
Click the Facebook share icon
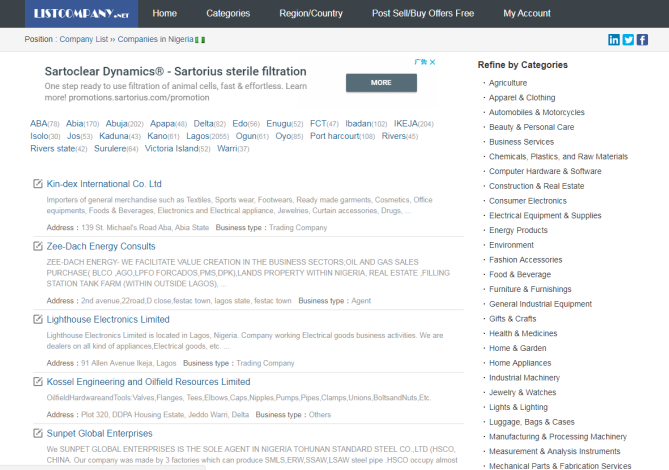(x=642, y=40)
